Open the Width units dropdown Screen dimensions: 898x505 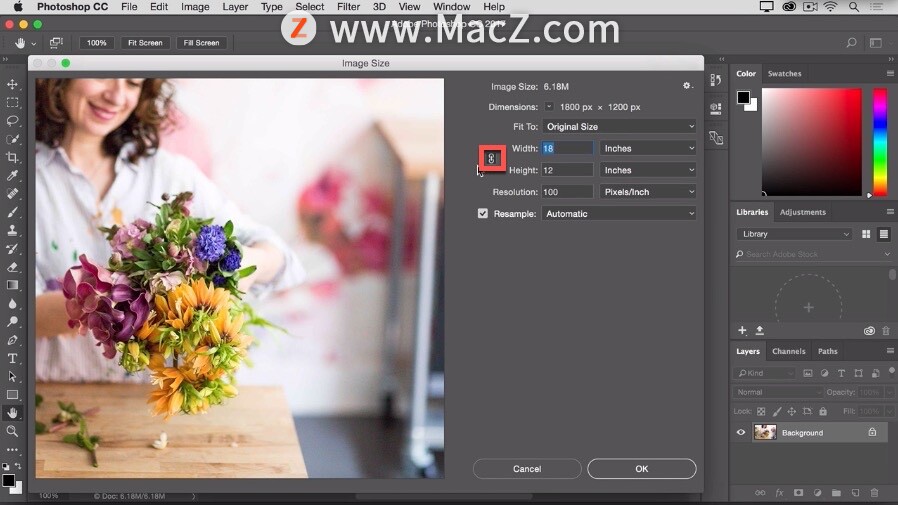(648, 148)
